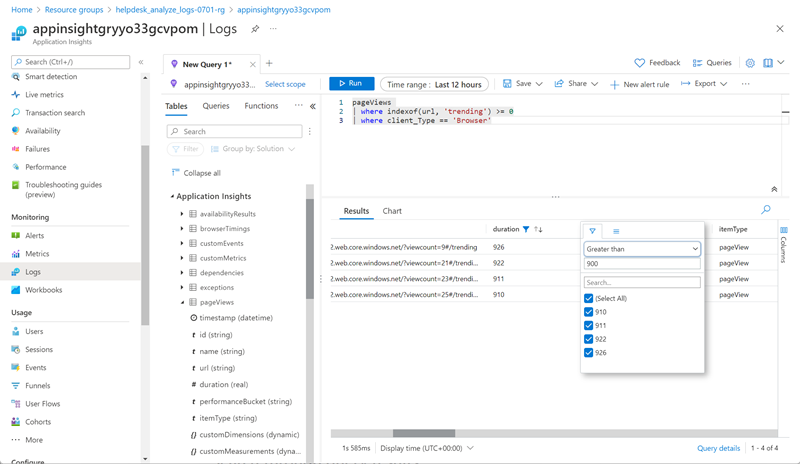The width and height of the screenshot is (800, 464).
Task: Uncheck the 911 filter value
Action: pos(588,326)
